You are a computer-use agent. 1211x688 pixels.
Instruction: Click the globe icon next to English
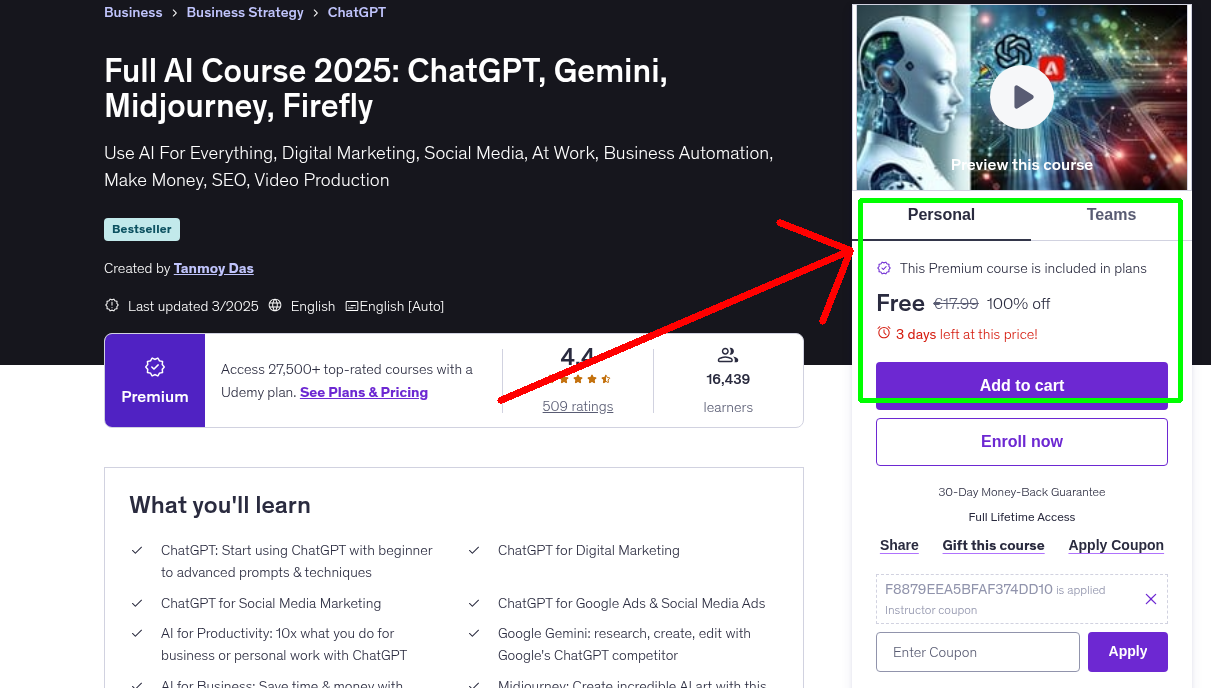pyautogui.click(x=275, y=306)
